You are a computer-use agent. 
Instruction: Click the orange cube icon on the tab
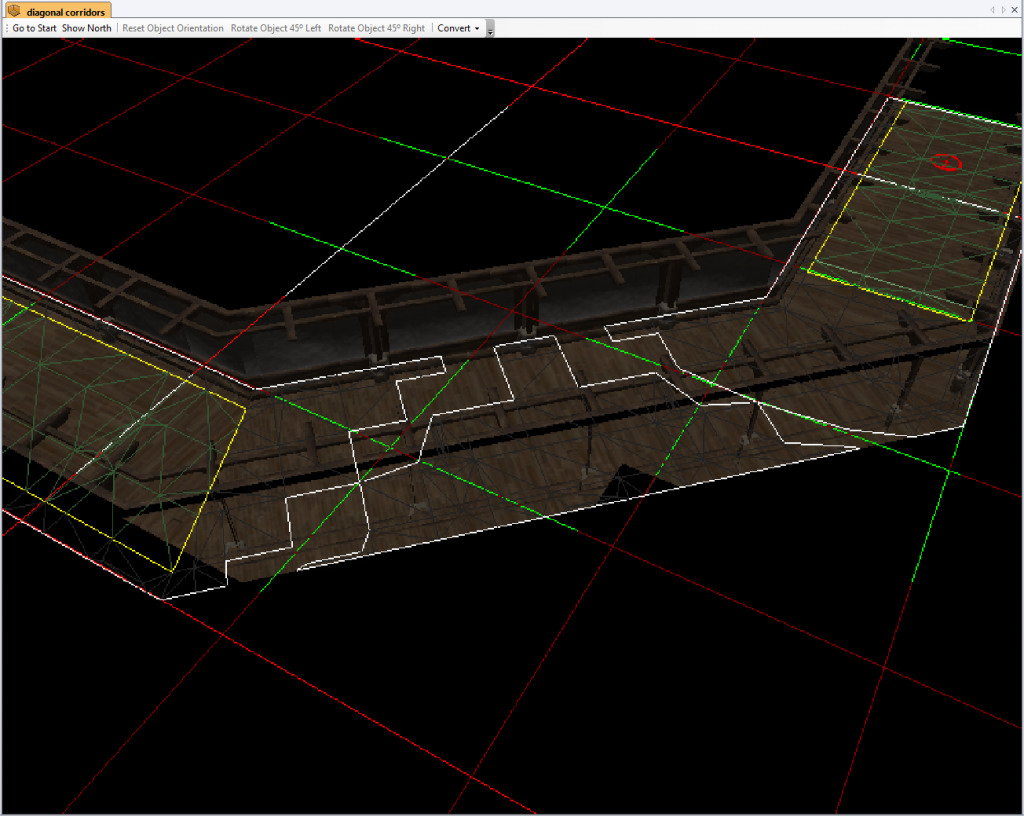(14, 10)
